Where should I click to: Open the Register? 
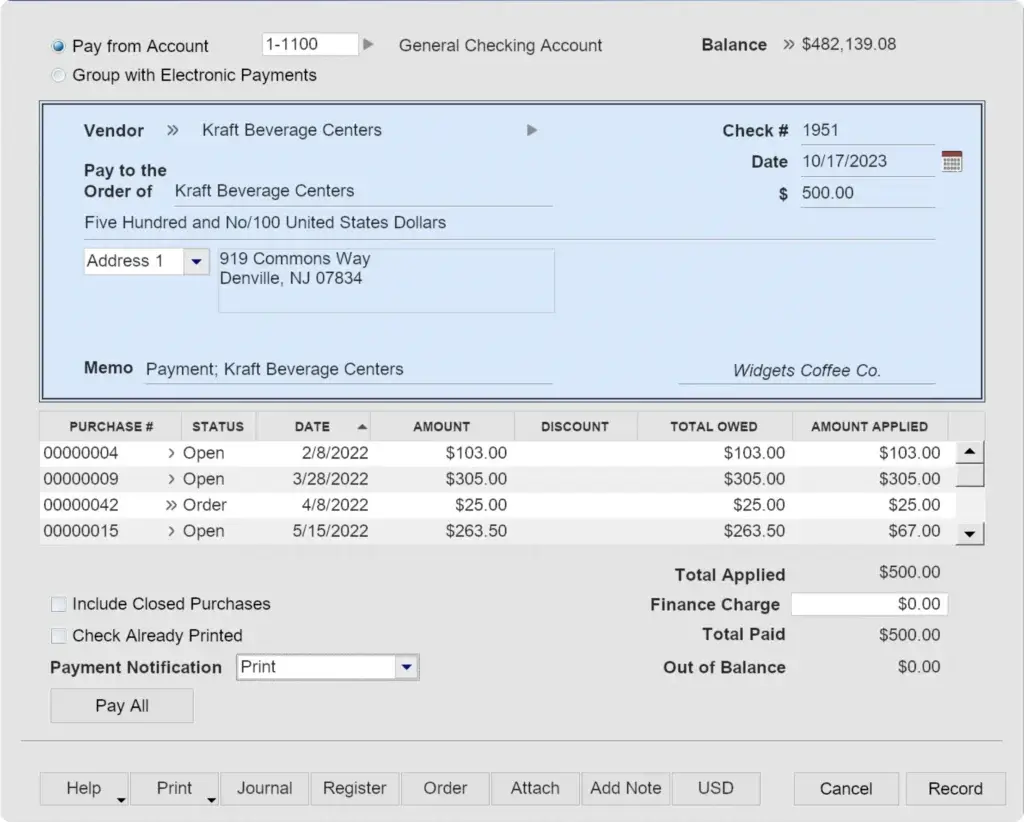tap(355, 789)
